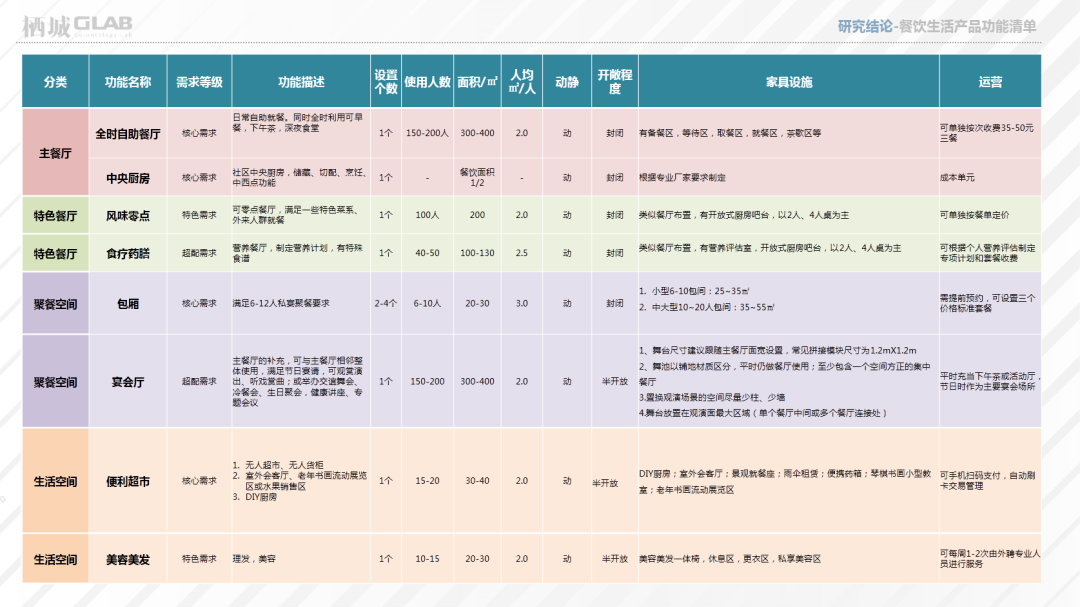The image size is (1080, 607).
Task: Click the 美容美发 function name
Action: click(127, 559)
